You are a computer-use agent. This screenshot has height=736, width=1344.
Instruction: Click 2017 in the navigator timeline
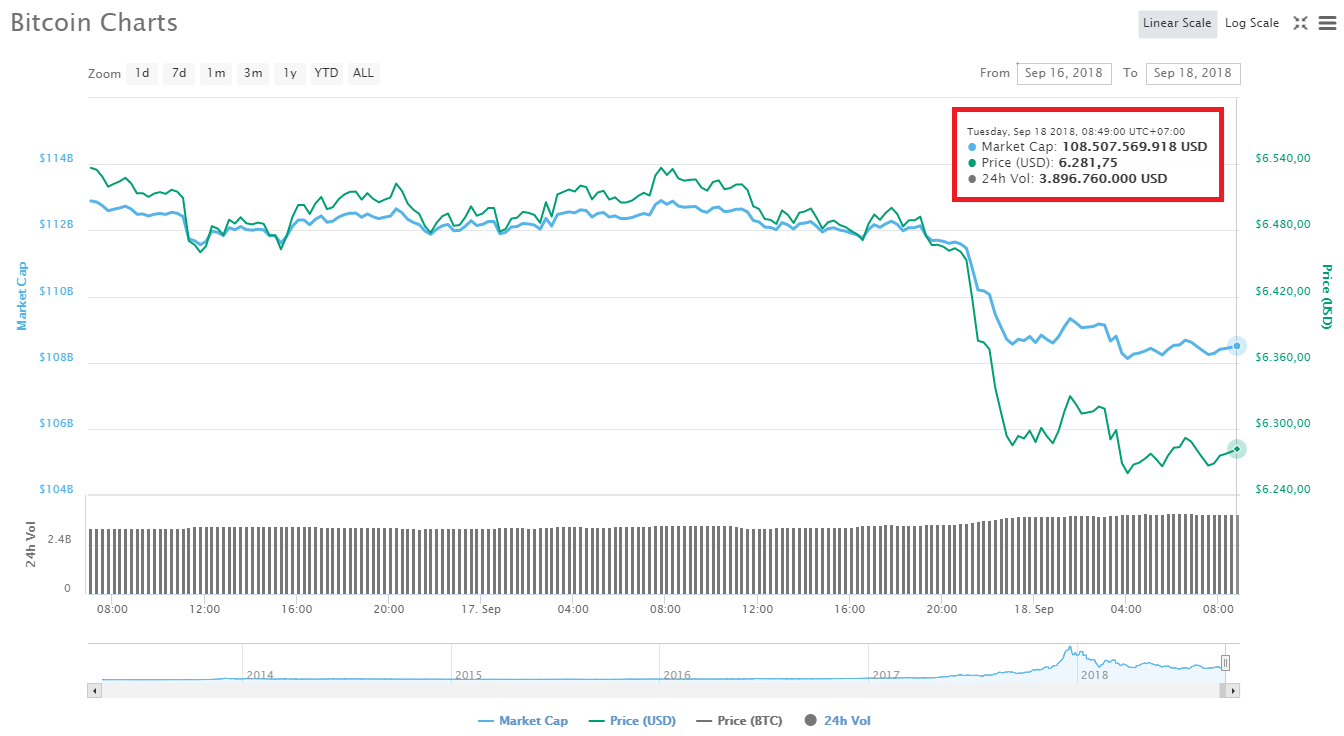pyautogui.click(x=886, y=675)
